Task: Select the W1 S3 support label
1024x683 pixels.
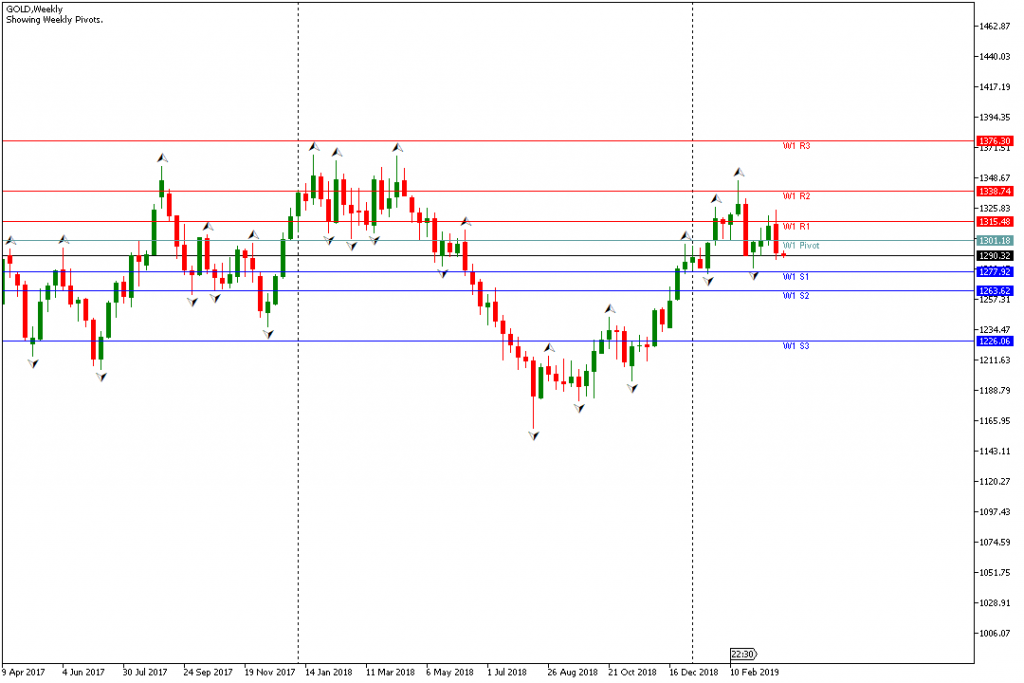Action: [x=796, y=346]
